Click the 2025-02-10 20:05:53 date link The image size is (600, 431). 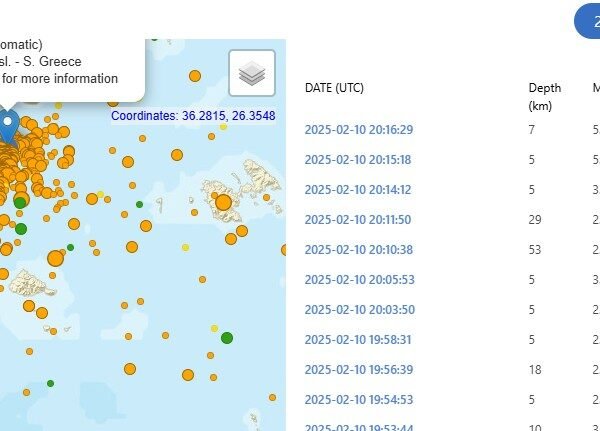[x=358, y=279]
